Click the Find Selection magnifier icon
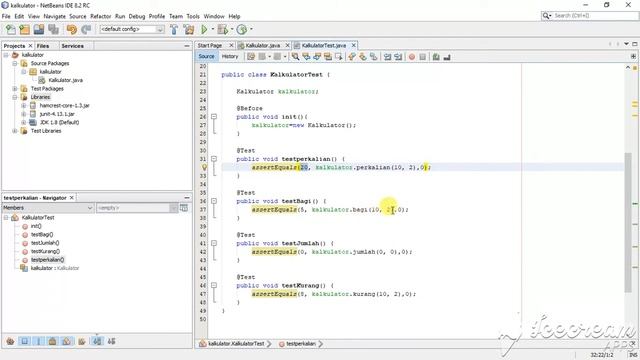 pyautogui.click(x=296, y=57)
